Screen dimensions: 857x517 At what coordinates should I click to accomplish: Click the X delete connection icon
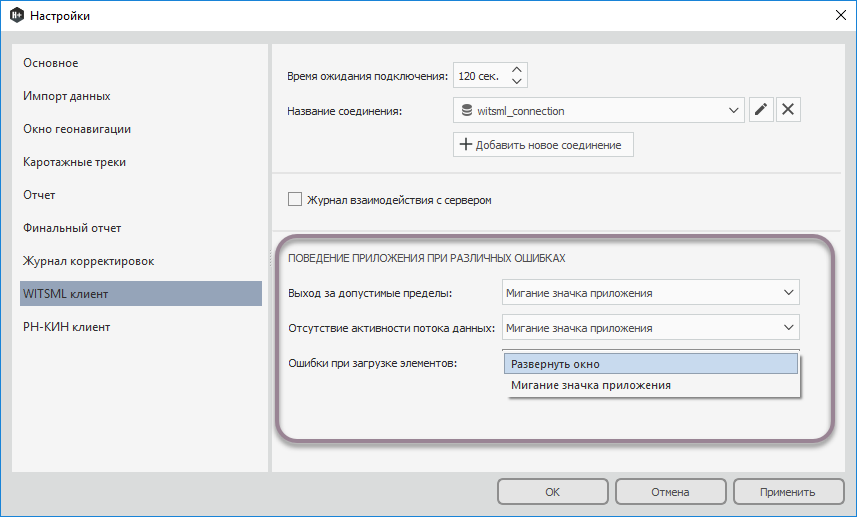[x=788, y=110]
